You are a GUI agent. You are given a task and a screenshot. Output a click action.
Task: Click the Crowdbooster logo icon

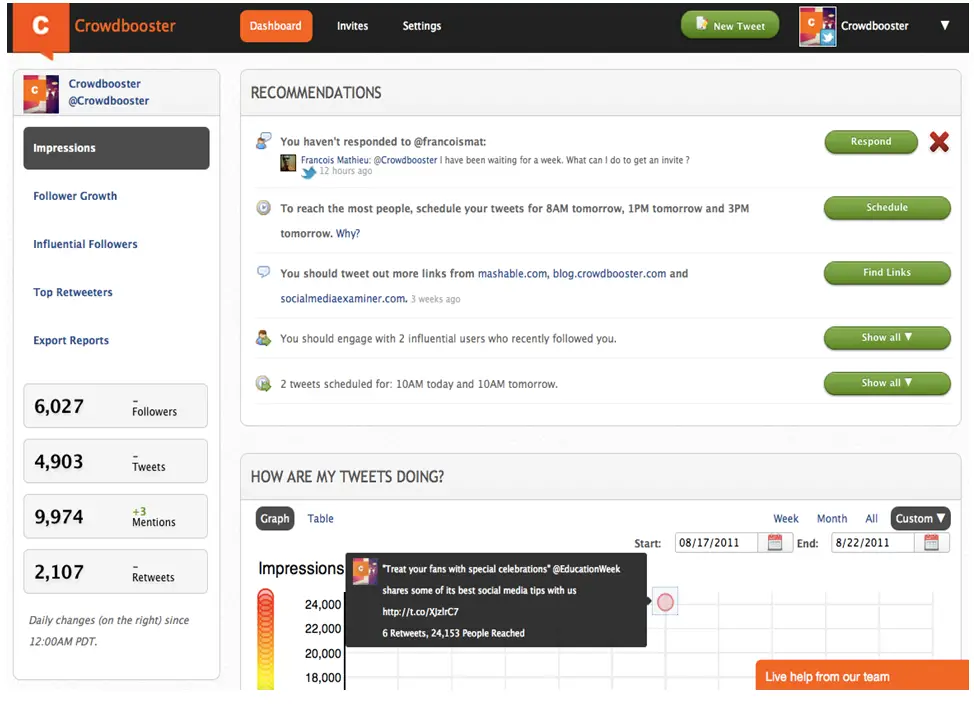point(41,27)
